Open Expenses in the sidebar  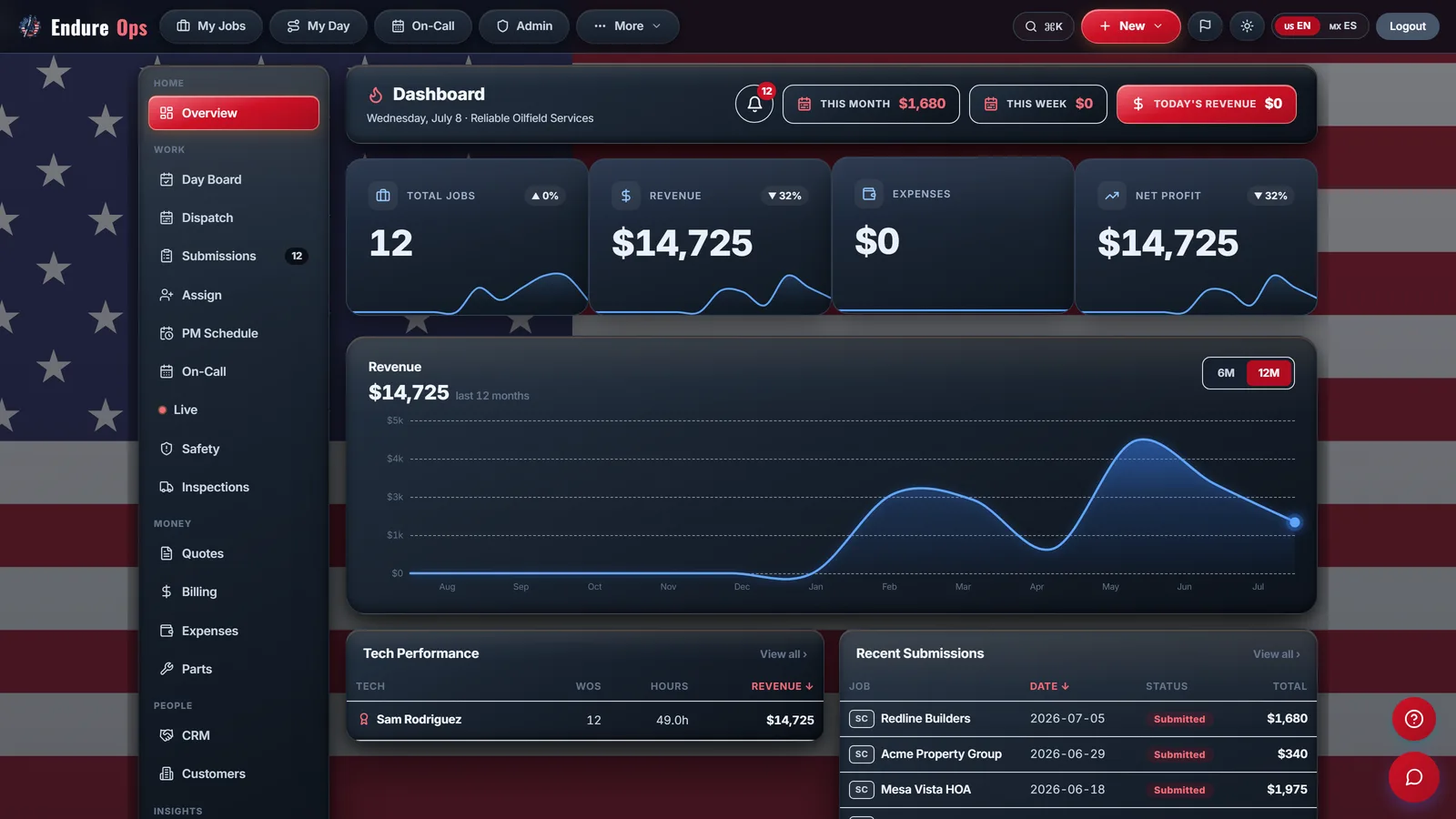[x=234, y=631]
